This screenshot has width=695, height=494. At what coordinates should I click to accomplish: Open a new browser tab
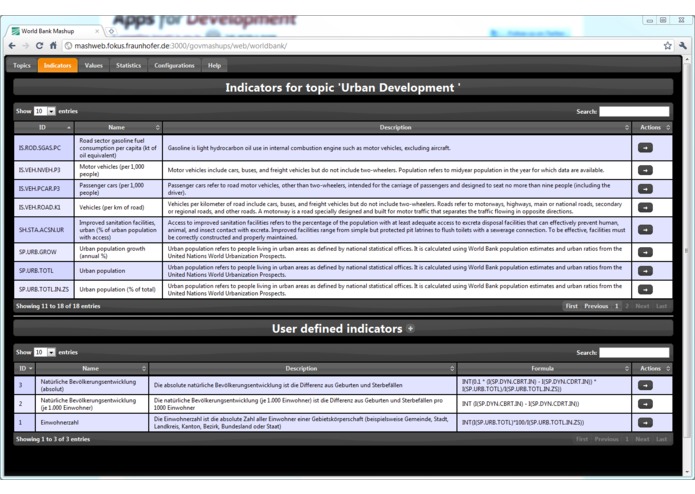click(111, 31)
